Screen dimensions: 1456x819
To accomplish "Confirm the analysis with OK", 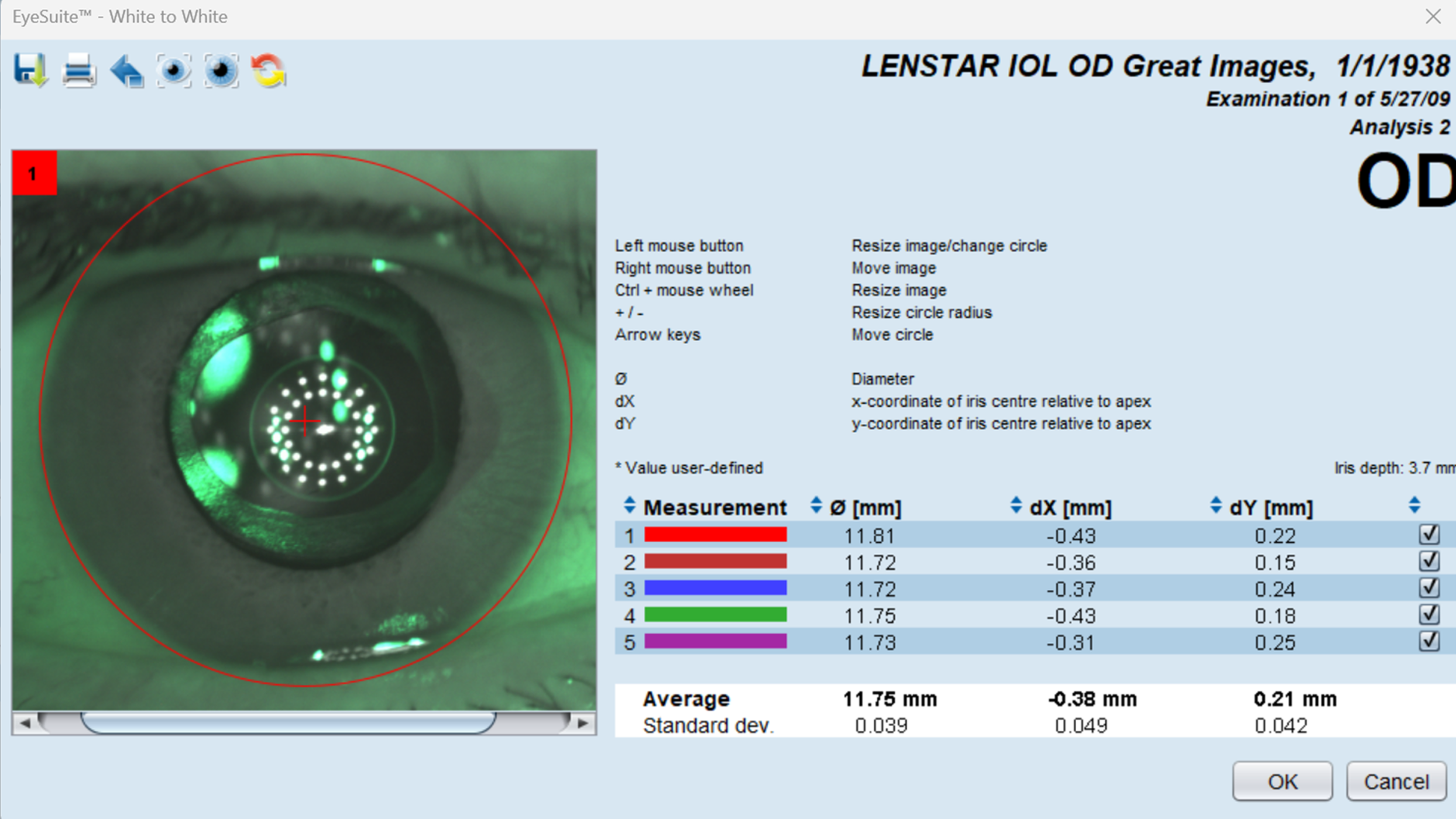I will click(1283, 780).
